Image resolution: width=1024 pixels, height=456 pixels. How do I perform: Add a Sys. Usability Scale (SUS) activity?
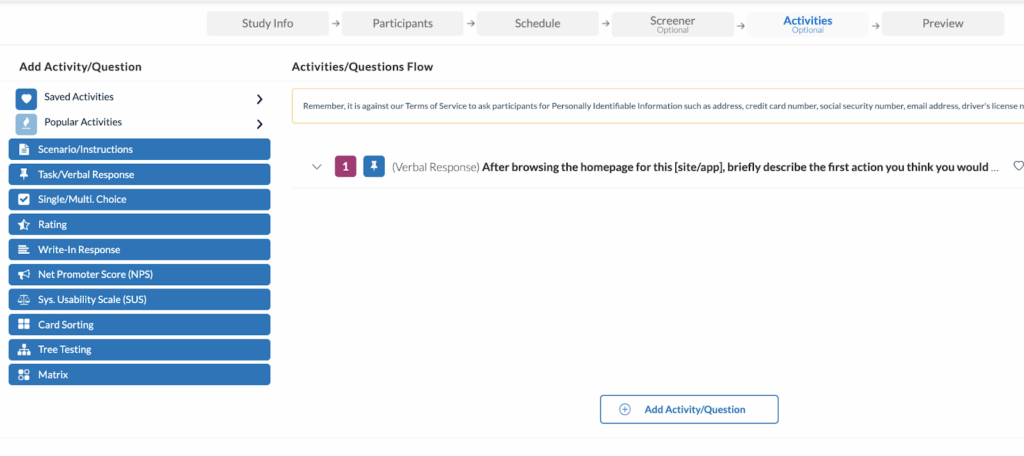(x=139, y=300)
